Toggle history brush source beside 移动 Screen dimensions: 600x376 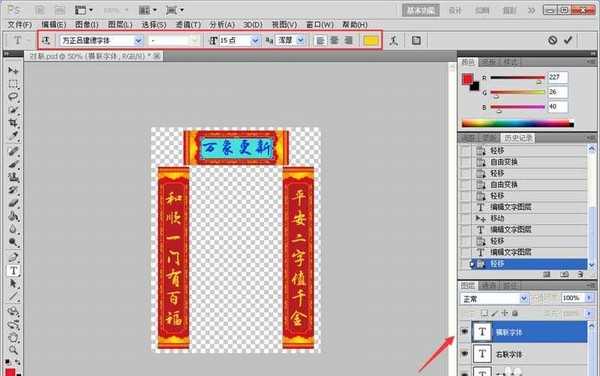(x=465, y=218)
